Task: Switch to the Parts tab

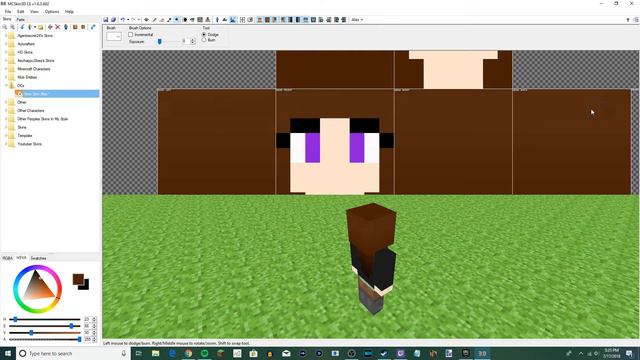Action: tap(20, 19)
